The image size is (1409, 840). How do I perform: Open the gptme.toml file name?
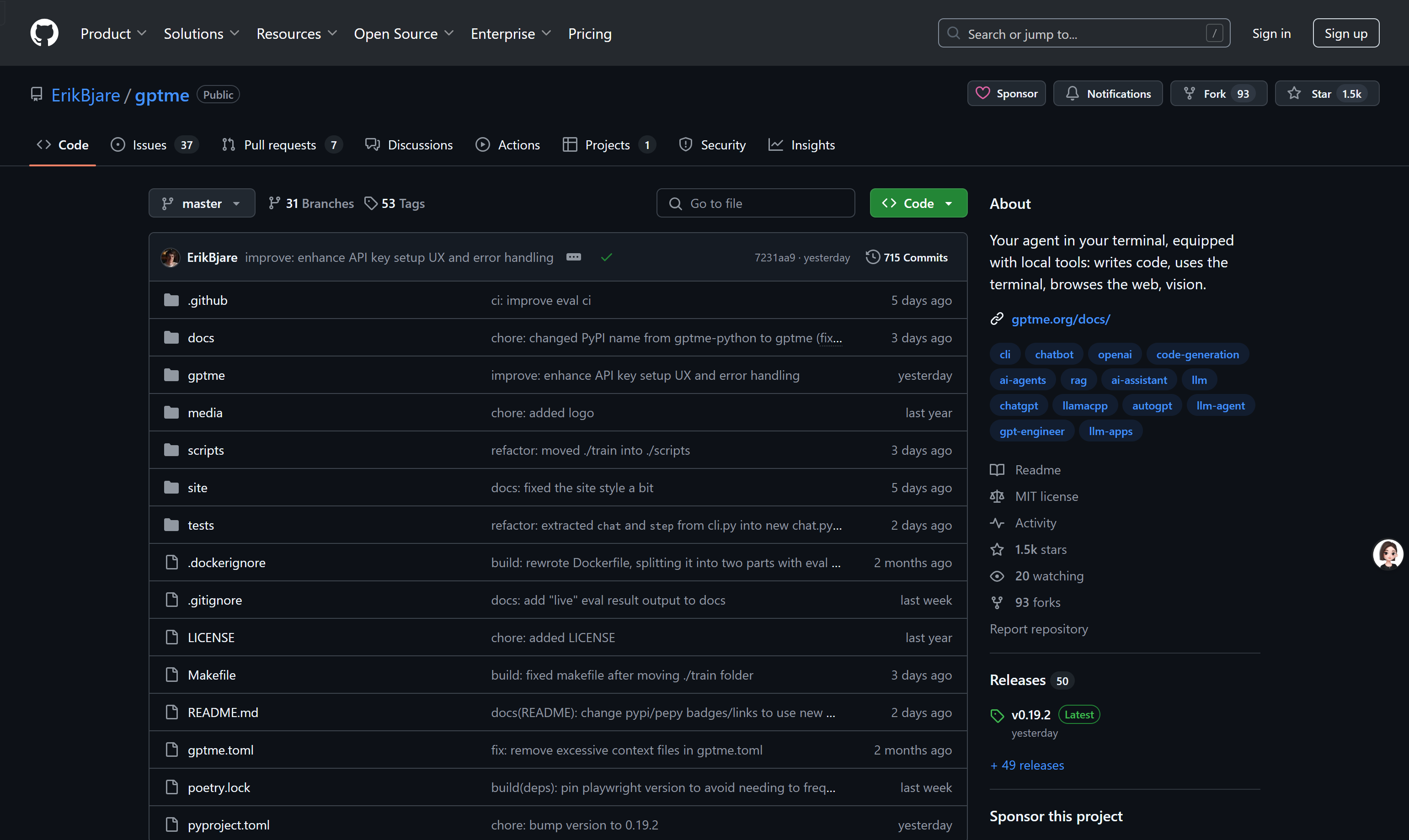click(220, 750)
